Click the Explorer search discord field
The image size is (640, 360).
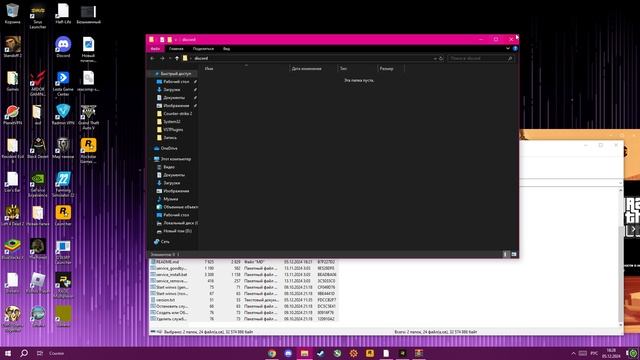coord(480,58)
